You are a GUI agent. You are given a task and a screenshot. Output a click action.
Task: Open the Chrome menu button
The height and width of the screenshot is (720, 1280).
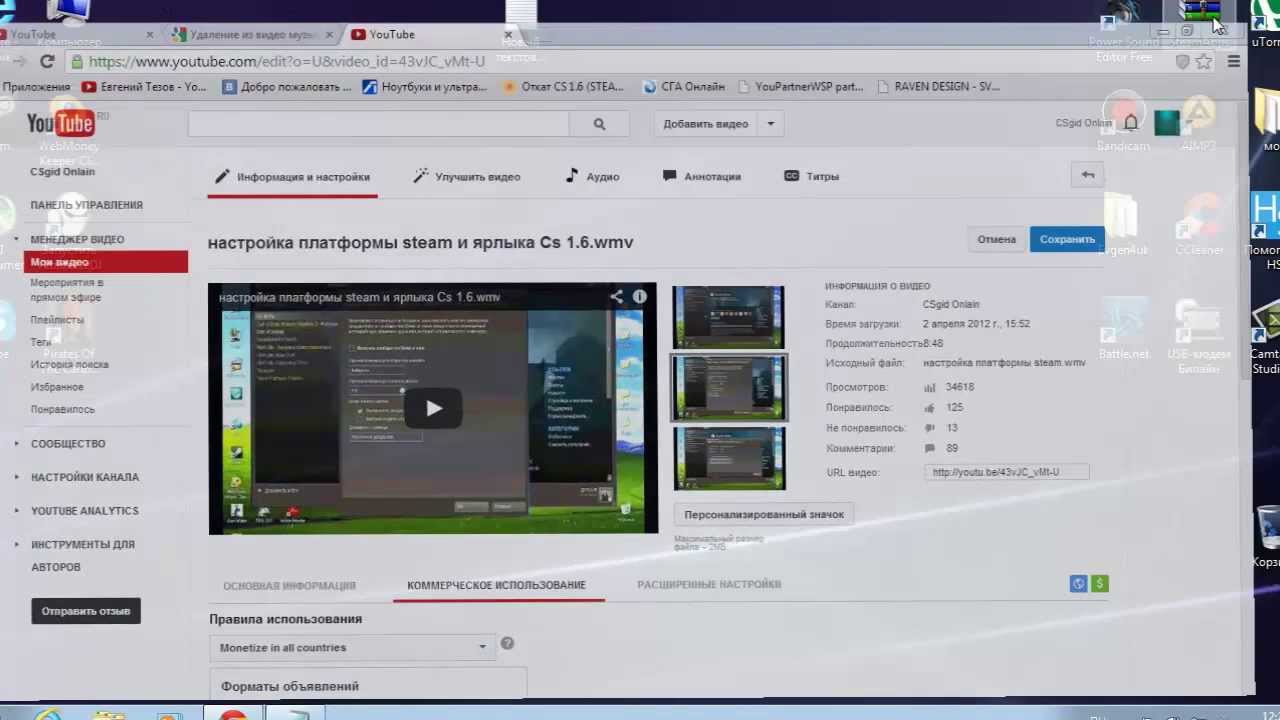coord(1234,62)
